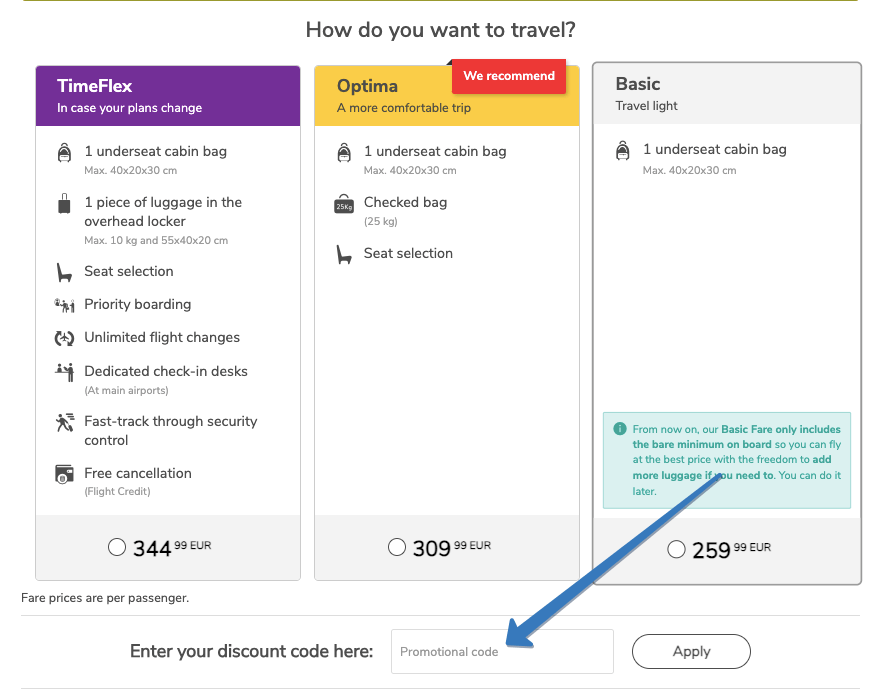Image resolution: width=884 pixels, height=691 pixels.
Task: Click the Dedicated check-in desks icon
Action: point(62,372)
